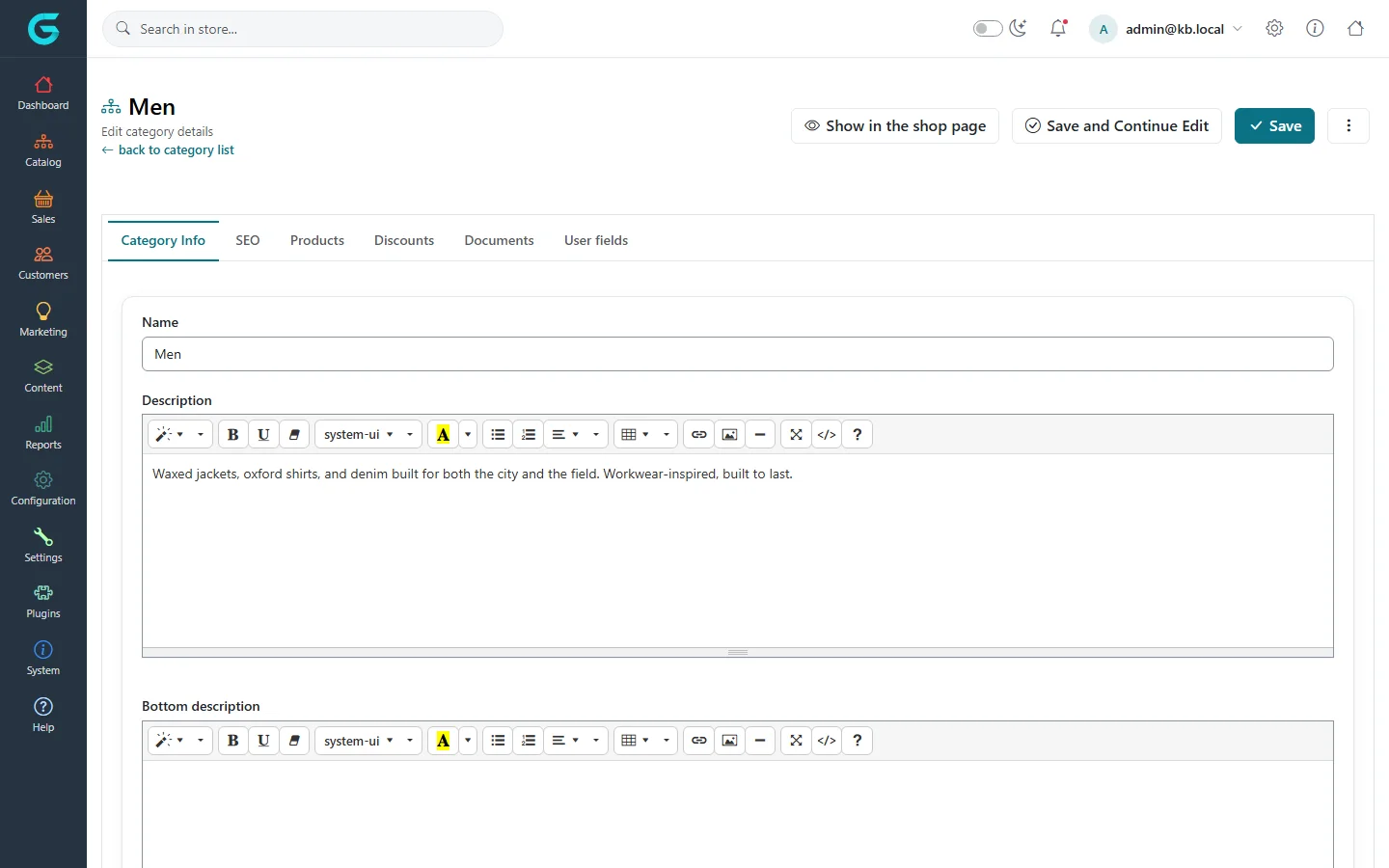Clear formatting with Description eraser icon

coord(294,434)
